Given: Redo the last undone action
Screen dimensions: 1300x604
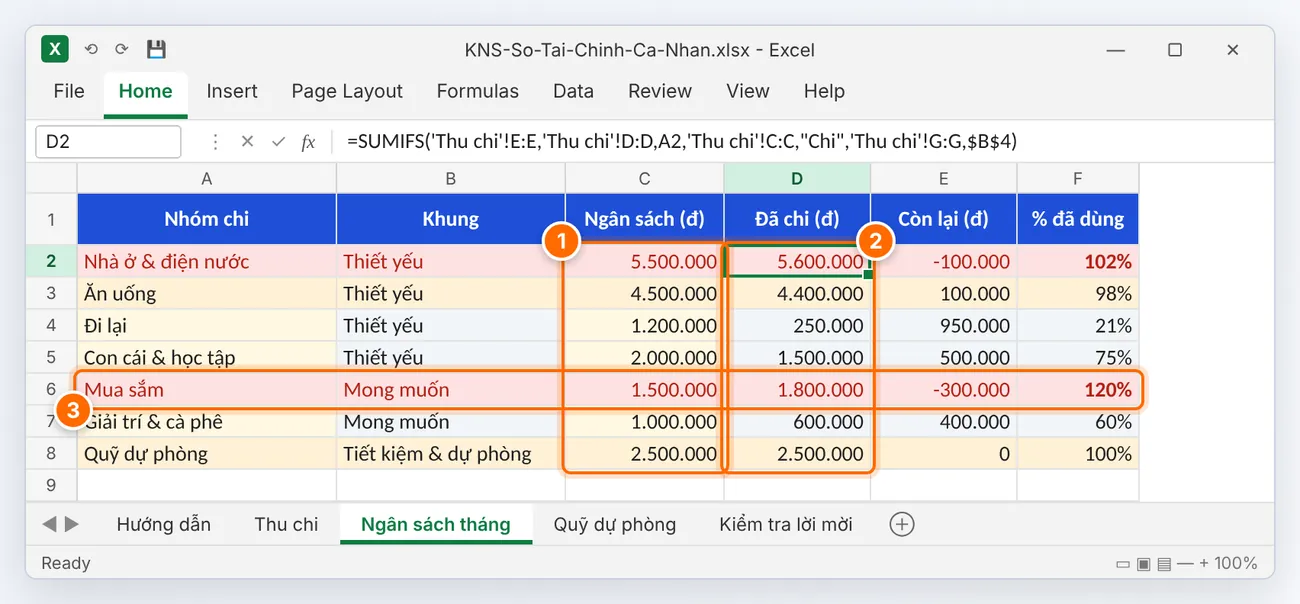Looking at the screenshot, I should 122,49.
